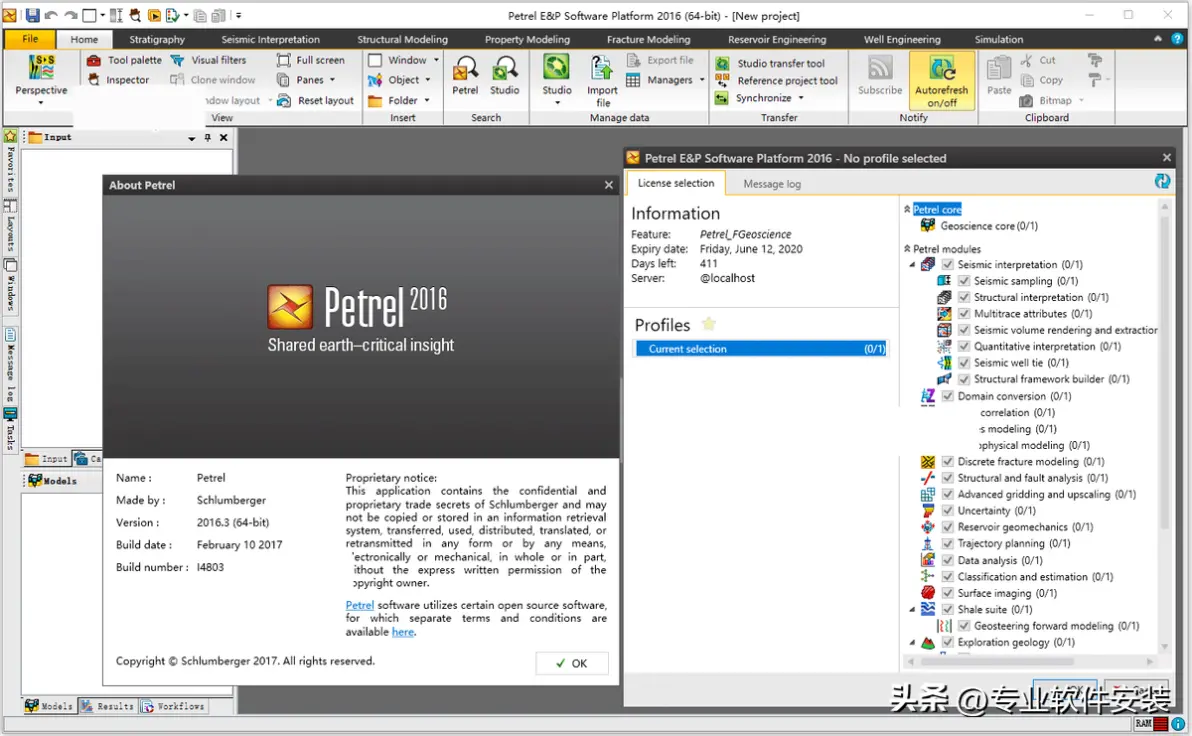Refresh licenses with the circular arrow icon
The width and height of the screenshot is (1192, 736).
coord(1162,181)
